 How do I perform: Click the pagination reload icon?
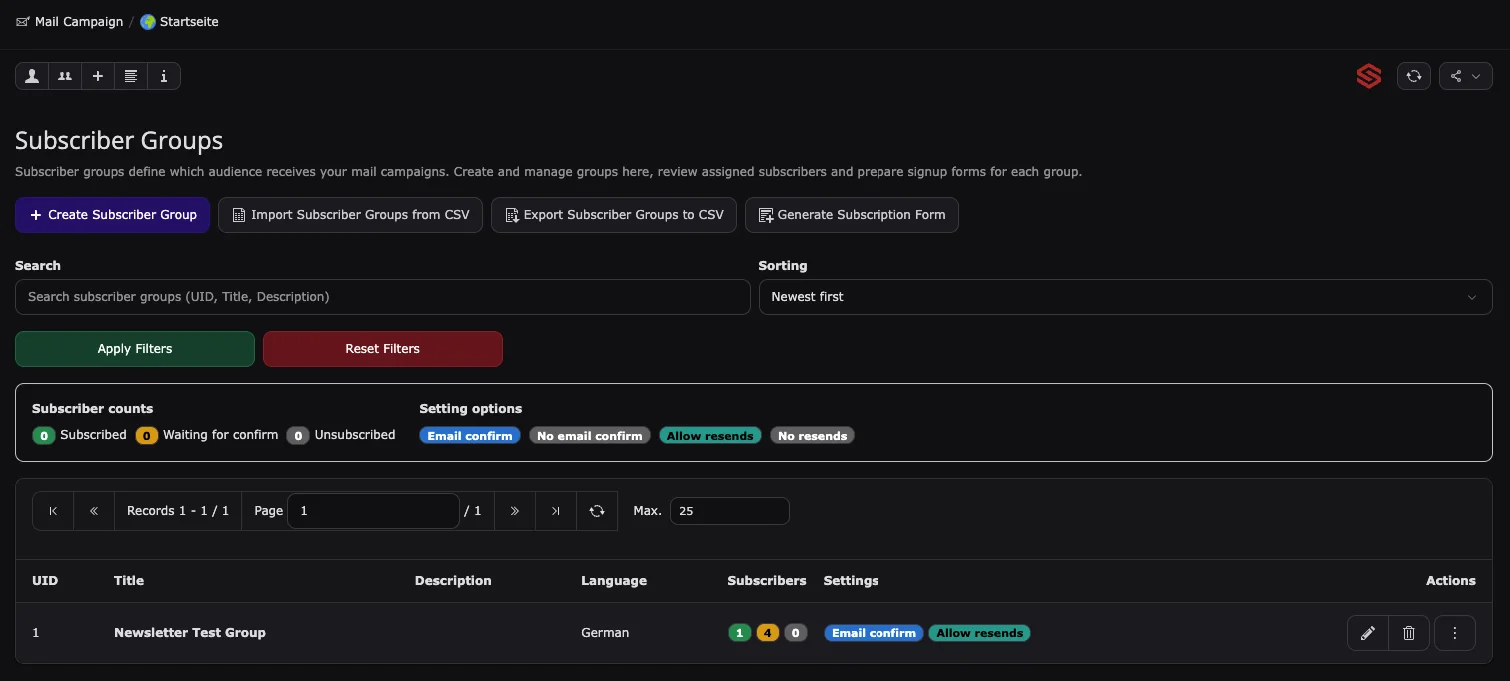597,511
